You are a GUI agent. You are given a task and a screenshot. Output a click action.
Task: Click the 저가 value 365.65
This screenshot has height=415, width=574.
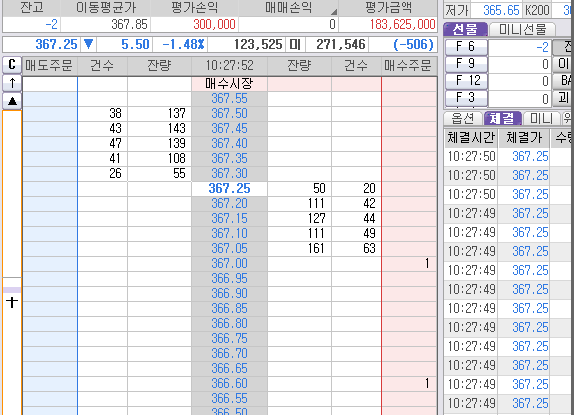point(501,10)
